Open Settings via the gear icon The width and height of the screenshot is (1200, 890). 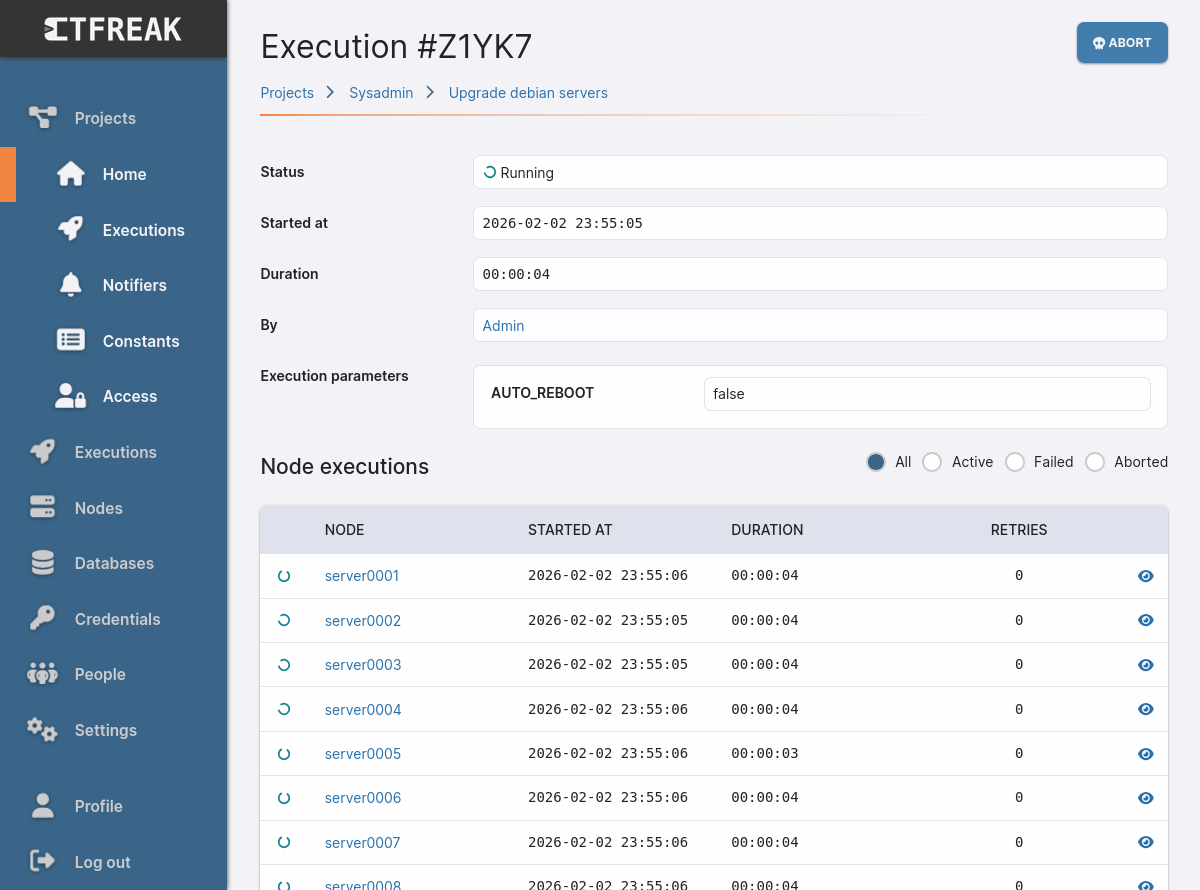click(42, 730)
